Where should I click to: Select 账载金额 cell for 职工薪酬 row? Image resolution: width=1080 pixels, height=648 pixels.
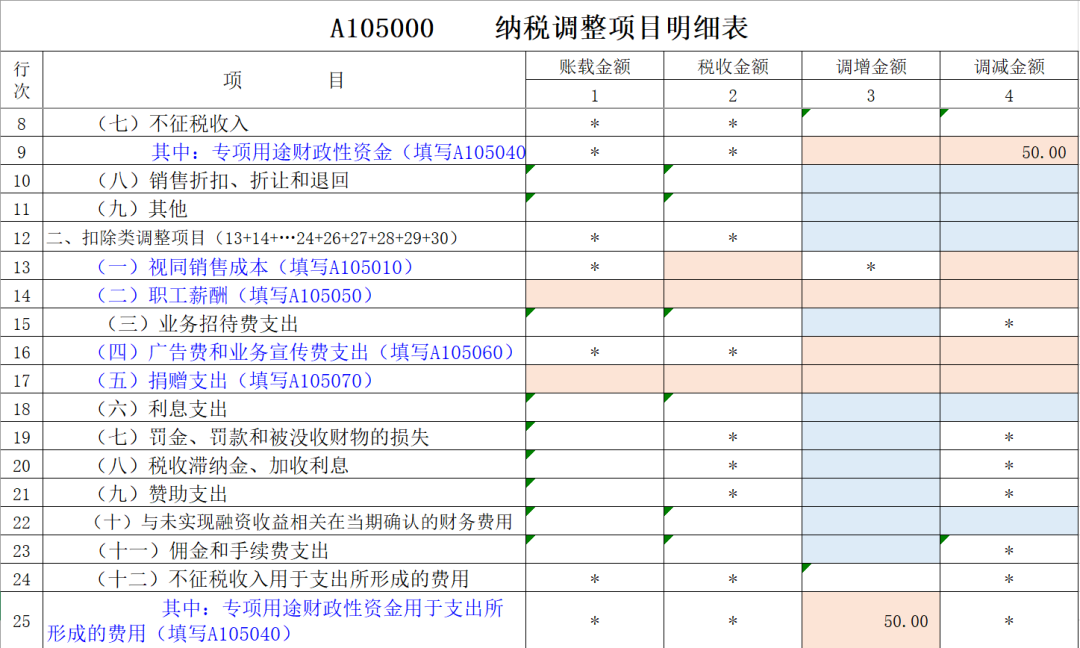click(x=595, y=295)
